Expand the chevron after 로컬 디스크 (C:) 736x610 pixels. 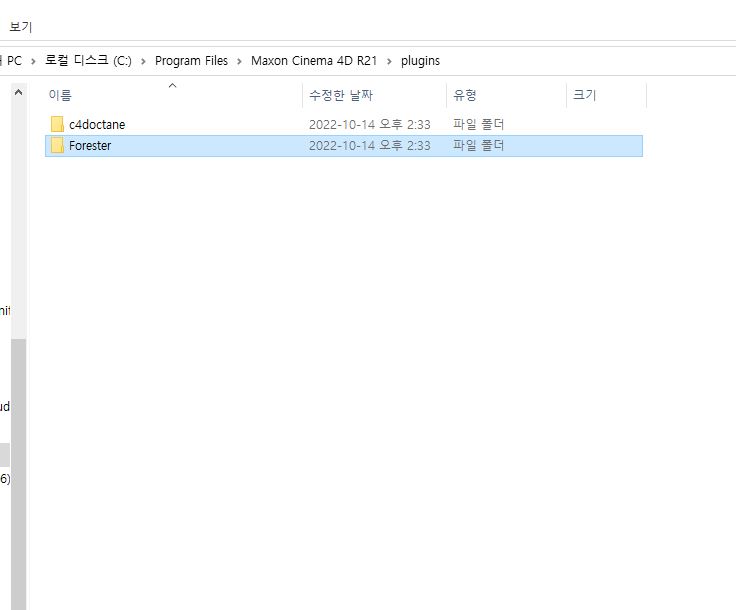pos(143,61)
